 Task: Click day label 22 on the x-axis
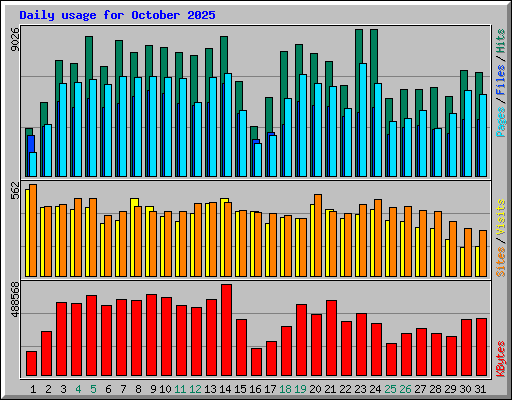click(x=345, y=389)
